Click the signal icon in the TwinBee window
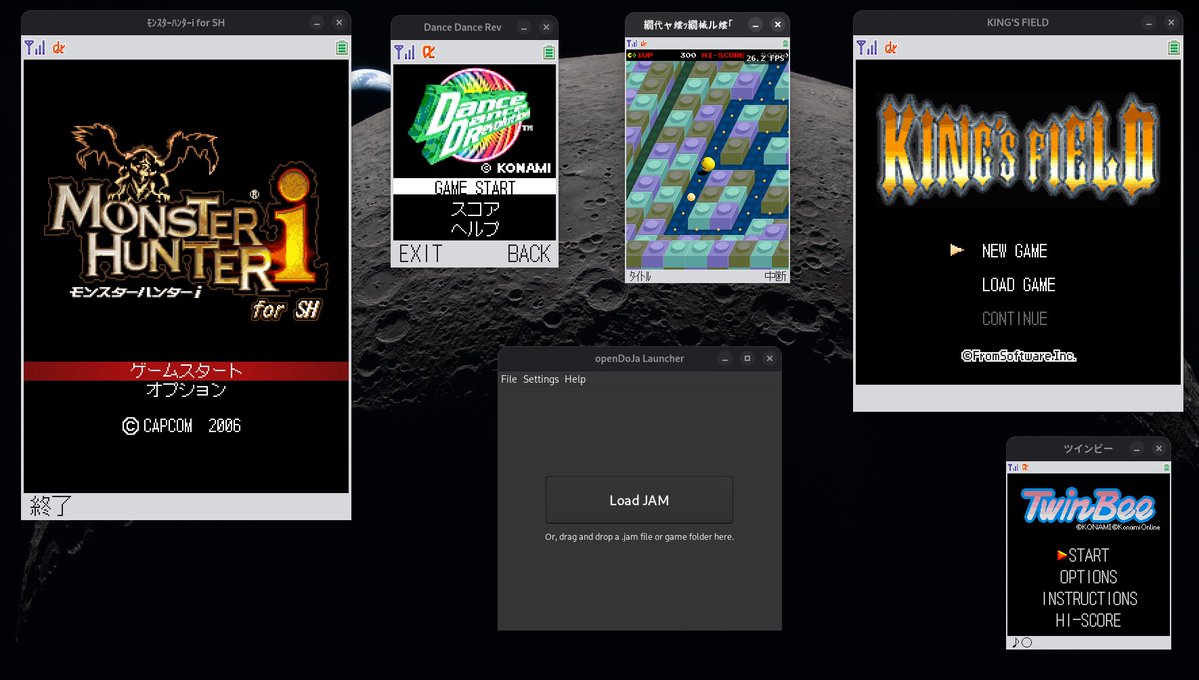This screenshot has width=1199, height=680. [x=1012, y=467]
